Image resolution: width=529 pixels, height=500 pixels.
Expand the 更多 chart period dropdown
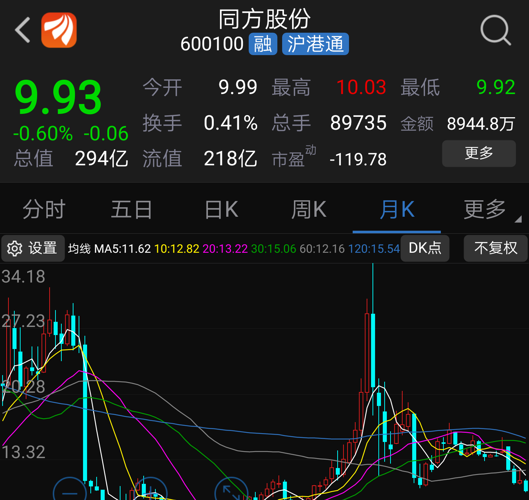[485, 210]
